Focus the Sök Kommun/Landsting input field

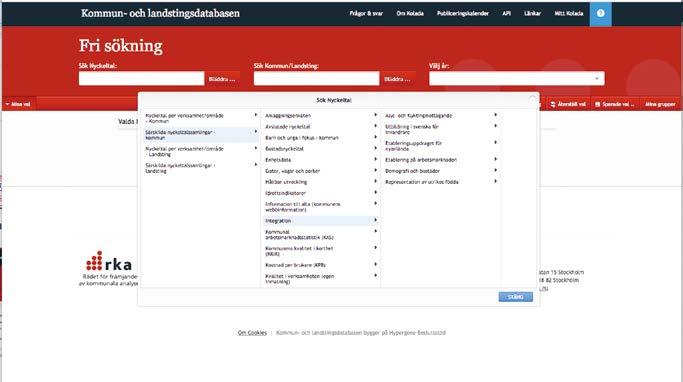[x=316, y=78]
